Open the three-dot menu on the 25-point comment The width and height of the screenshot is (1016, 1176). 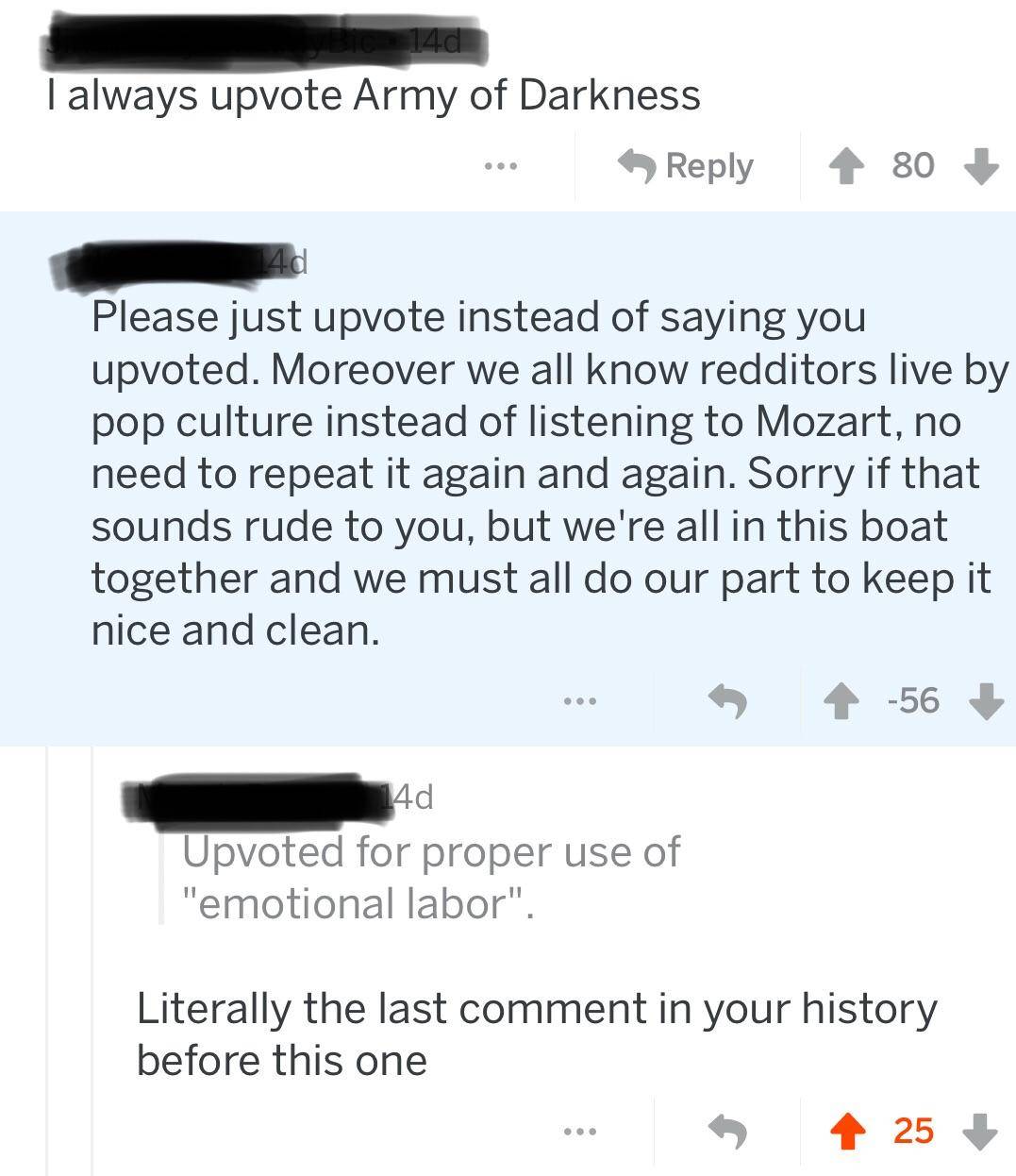(x=579, y=1131)
